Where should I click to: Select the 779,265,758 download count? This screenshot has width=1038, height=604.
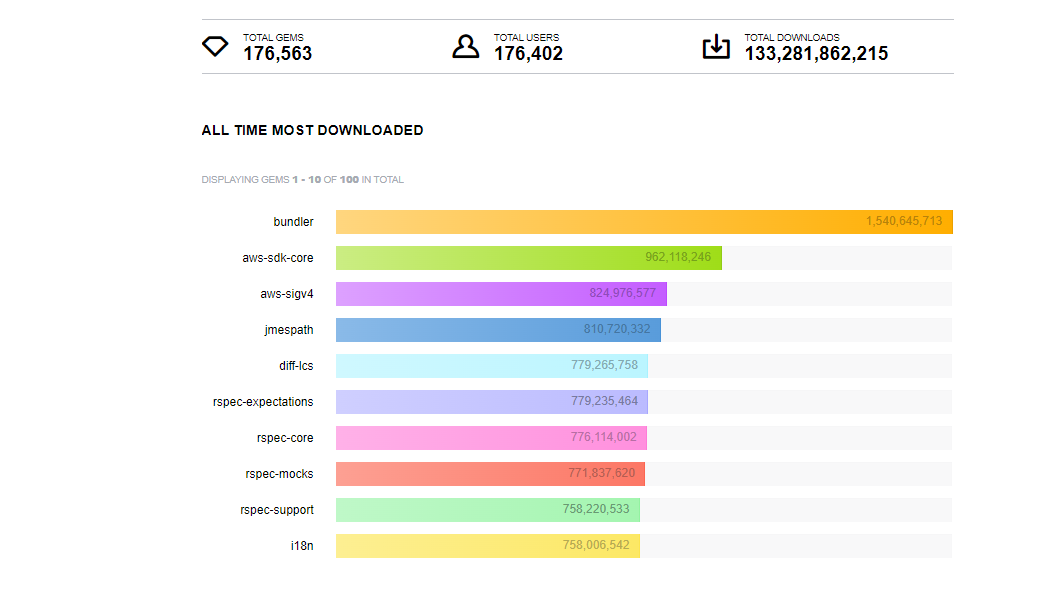(x=604, y=365)
